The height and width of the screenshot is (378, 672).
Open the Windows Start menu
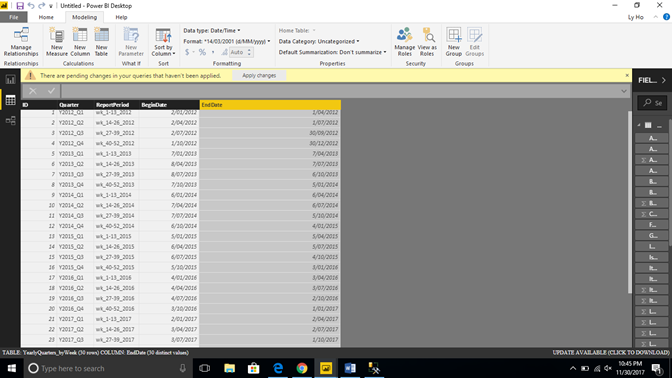click(12, 368)
